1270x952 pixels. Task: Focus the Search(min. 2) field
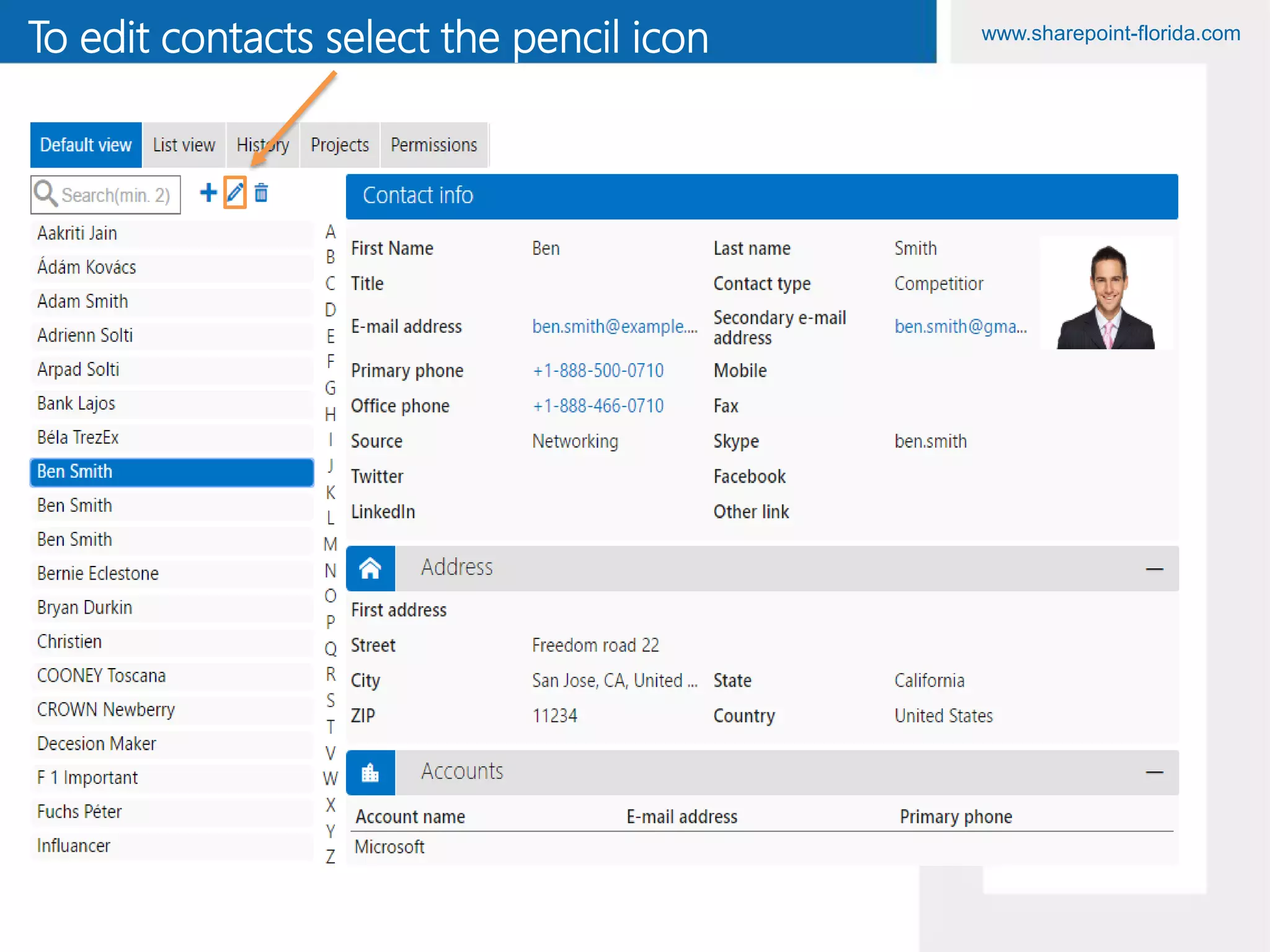(x=105, y=195)
